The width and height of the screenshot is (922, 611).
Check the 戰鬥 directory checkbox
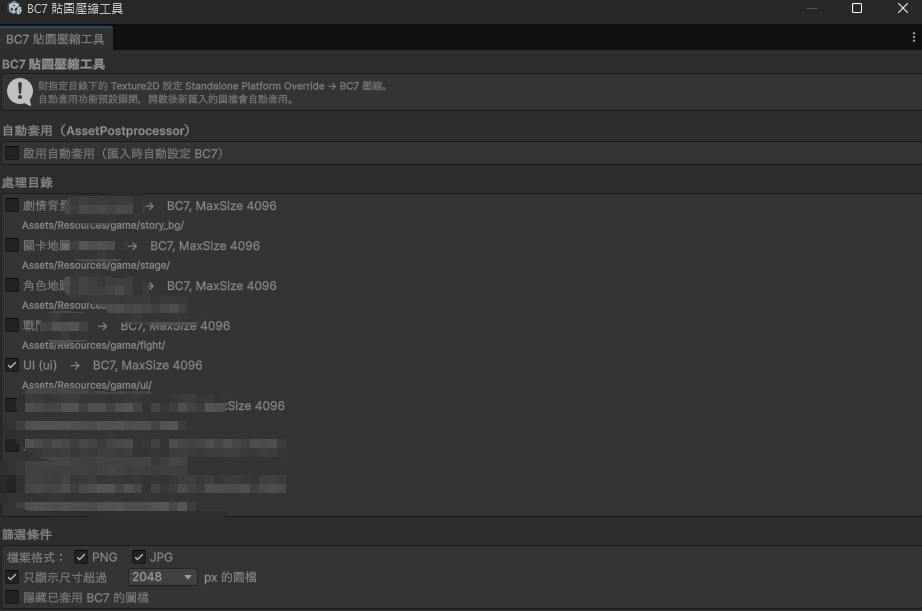(12, 325)
